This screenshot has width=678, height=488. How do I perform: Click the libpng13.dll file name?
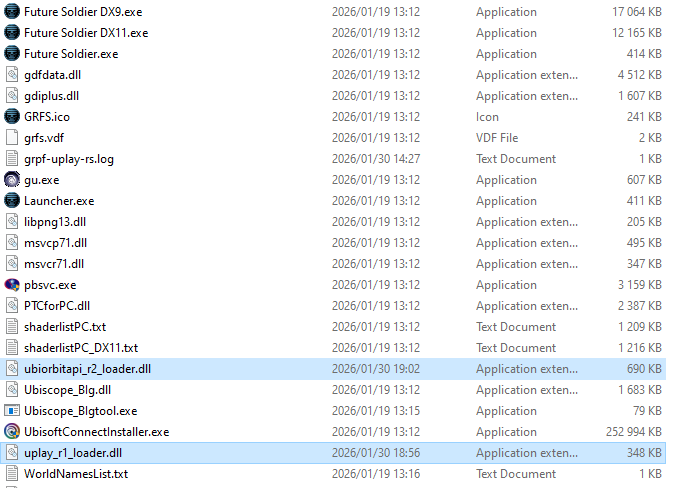55,222
